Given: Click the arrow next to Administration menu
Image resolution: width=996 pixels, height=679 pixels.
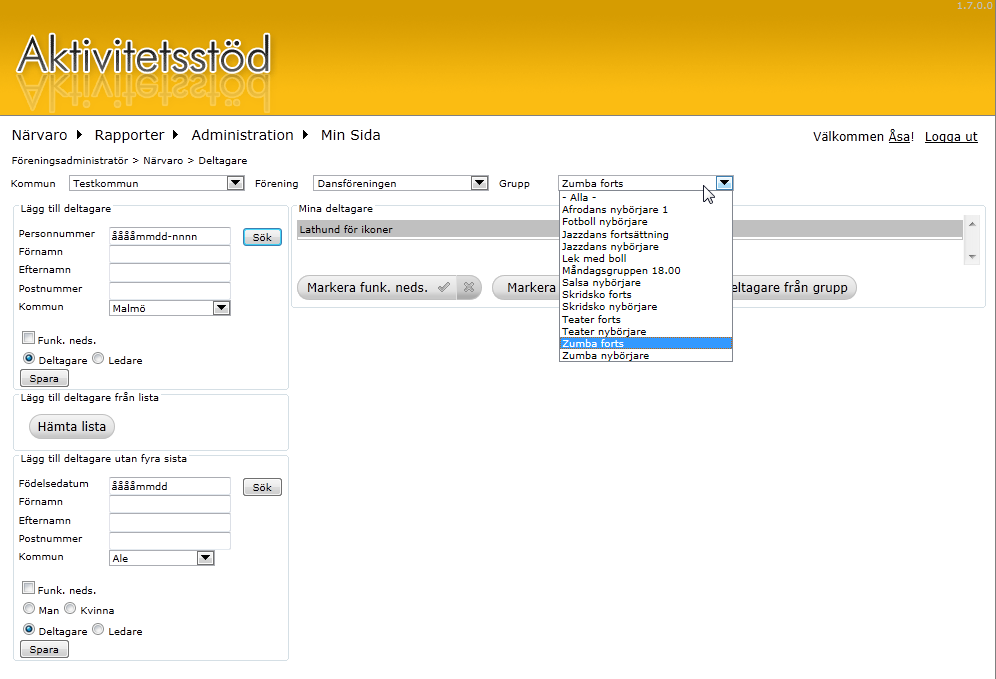Looking at the screenshot, I should pyautogui.click(x=306, y=135).
